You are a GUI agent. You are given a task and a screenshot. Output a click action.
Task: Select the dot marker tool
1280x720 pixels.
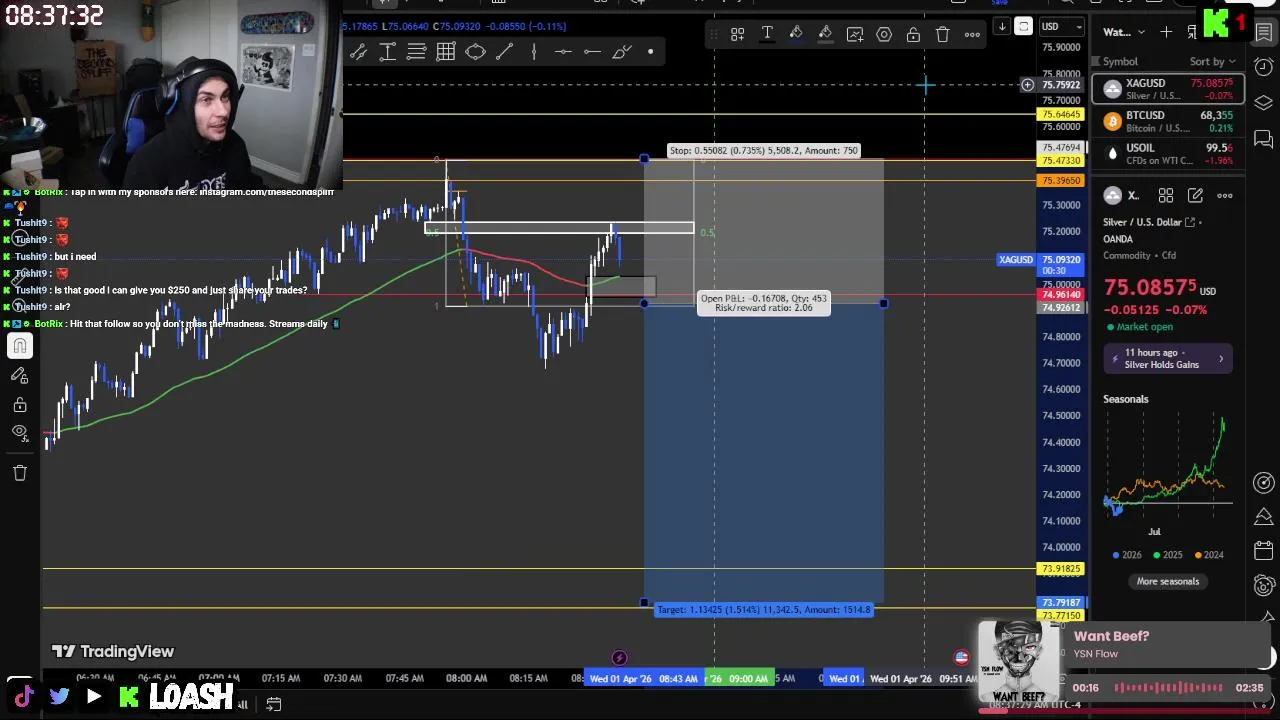[x=651, y=52]
